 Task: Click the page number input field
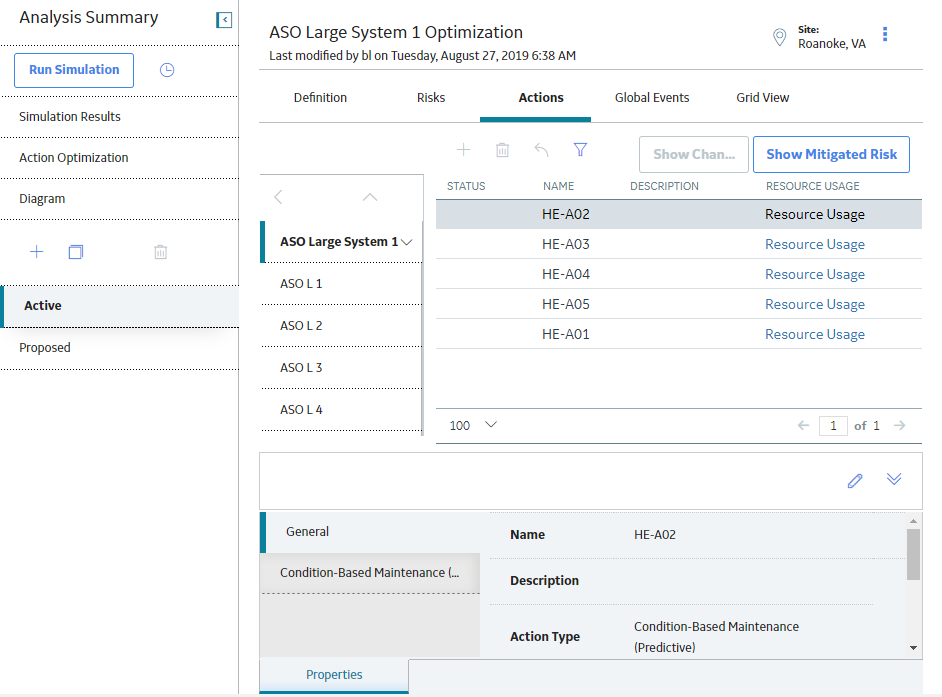coord(833,426)
